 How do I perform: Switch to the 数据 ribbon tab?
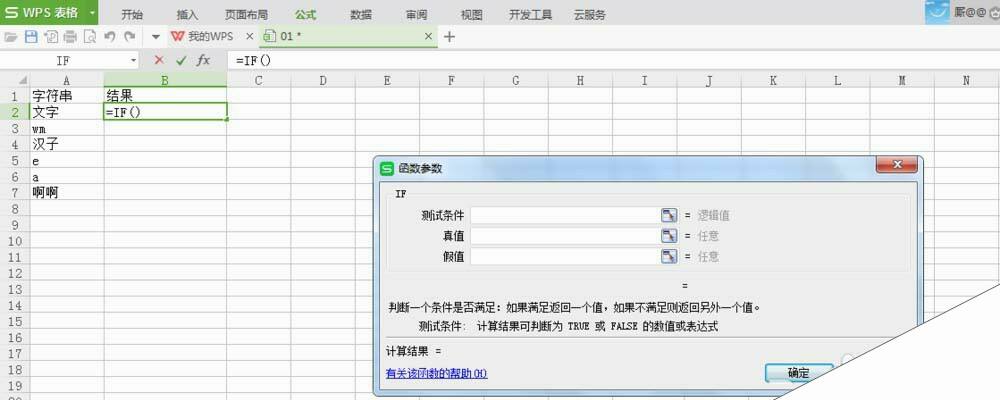pyautogui.click(x=361, y=15)
